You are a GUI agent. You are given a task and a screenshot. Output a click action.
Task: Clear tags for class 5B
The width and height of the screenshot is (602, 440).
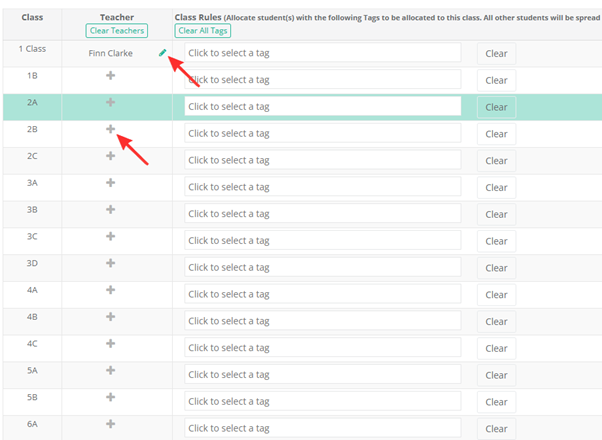click(x=496, y=402)
